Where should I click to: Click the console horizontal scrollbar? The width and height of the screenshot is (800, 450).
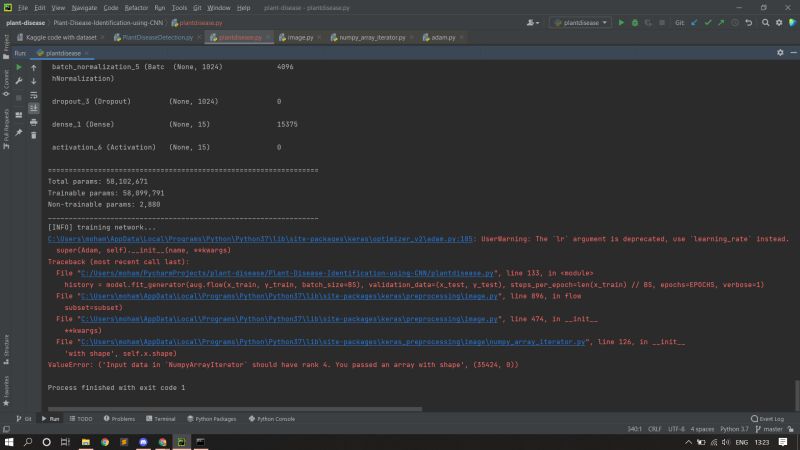coord(235,409)
